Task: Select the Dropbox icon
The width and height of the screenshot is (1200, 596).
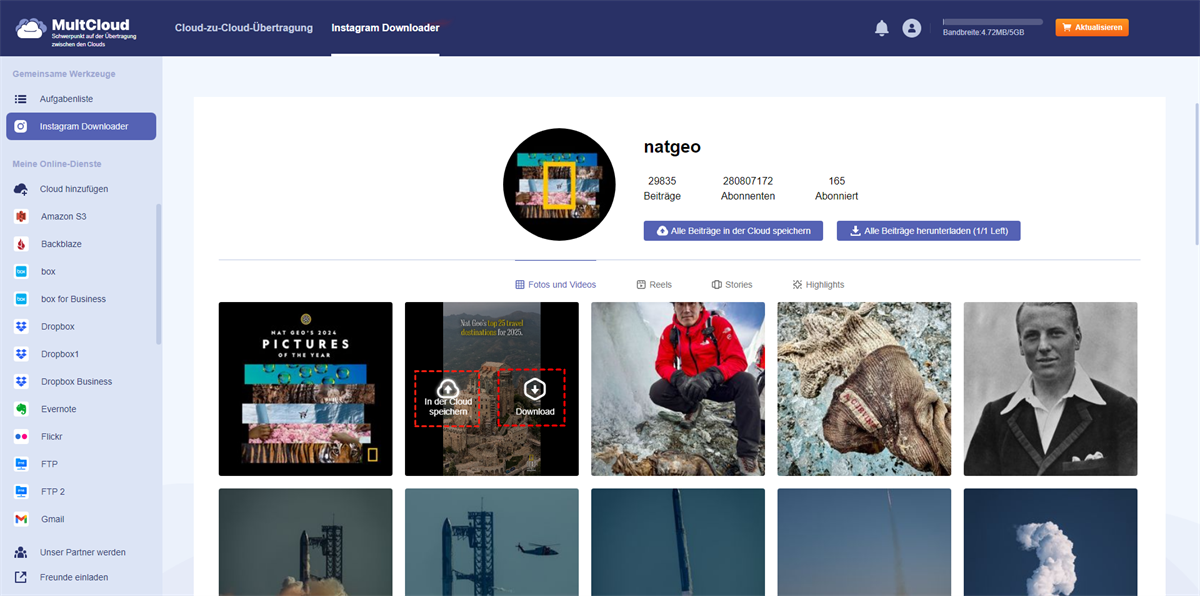Action: (20, 326)
